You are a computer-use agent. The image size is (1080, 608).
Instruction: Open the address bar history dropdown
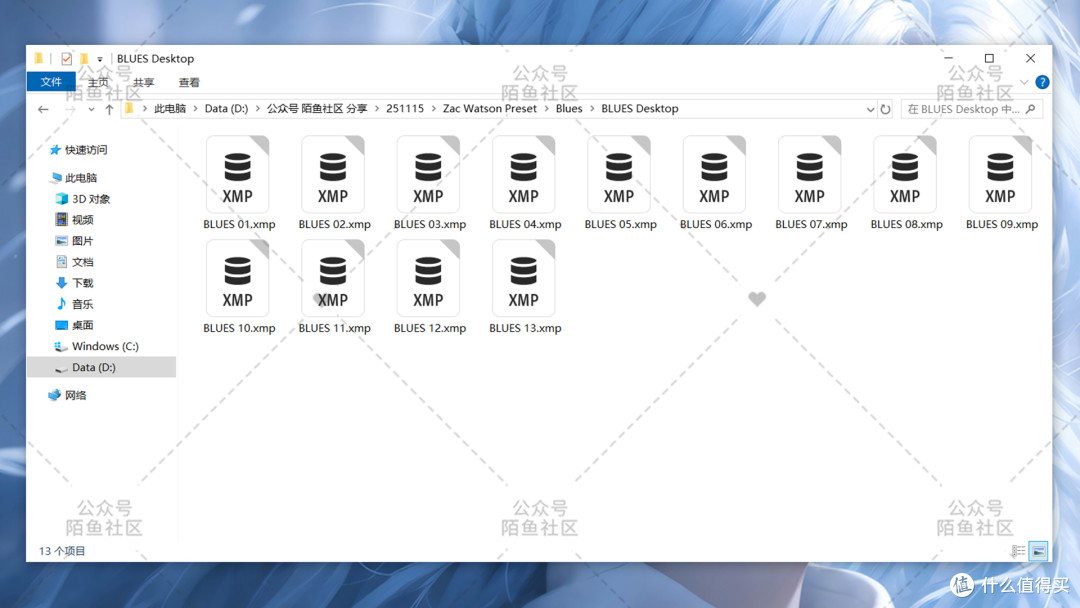[870, 109]
